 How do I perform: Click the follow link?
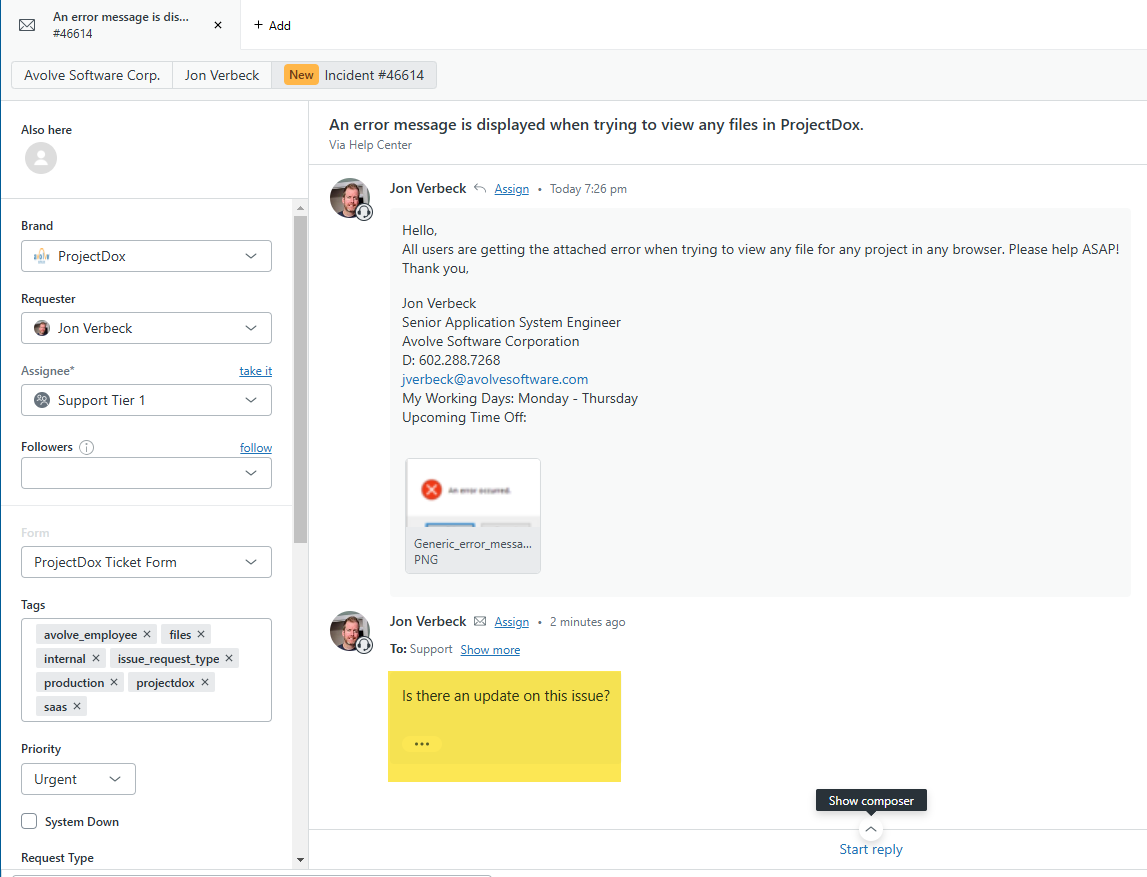click(x=256, y=448)
